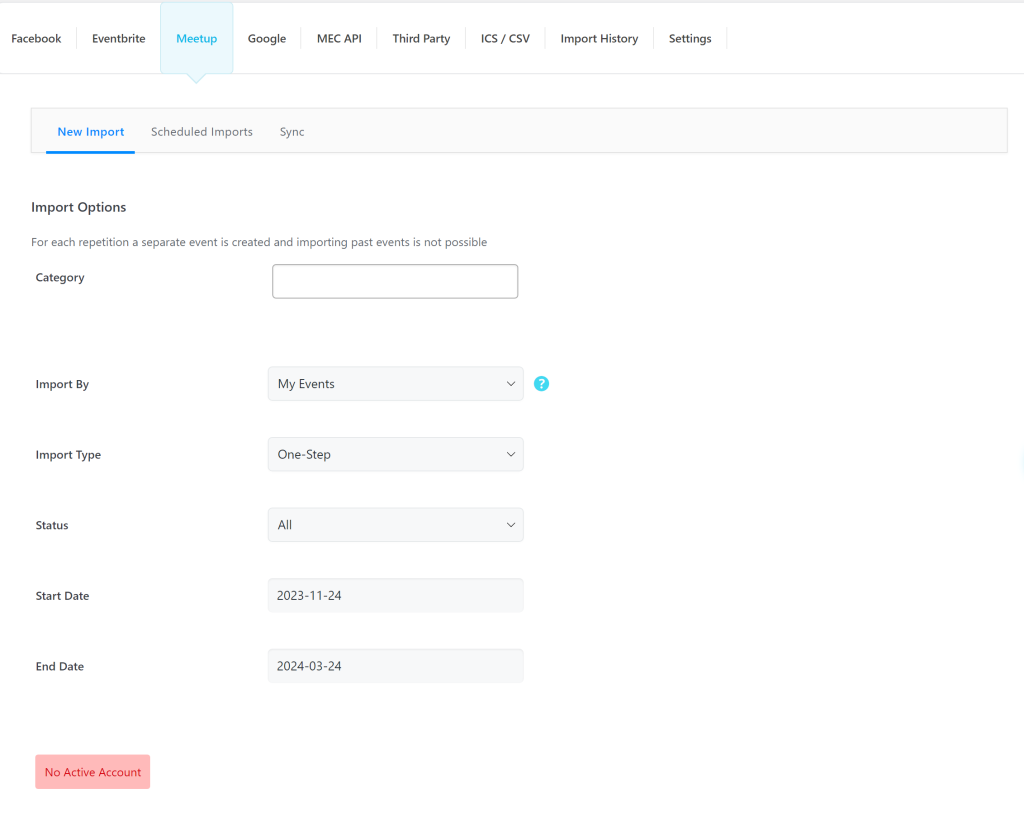Open the Status dropdown showing All
This screenshot has height=836, width=1024.
coord(395,524)
